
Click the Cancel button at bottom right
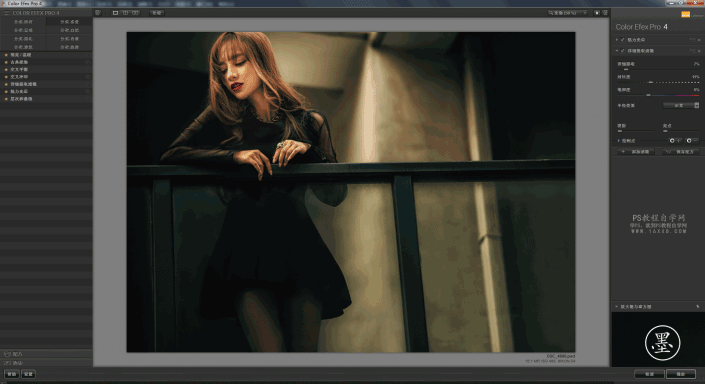(649, 374)
